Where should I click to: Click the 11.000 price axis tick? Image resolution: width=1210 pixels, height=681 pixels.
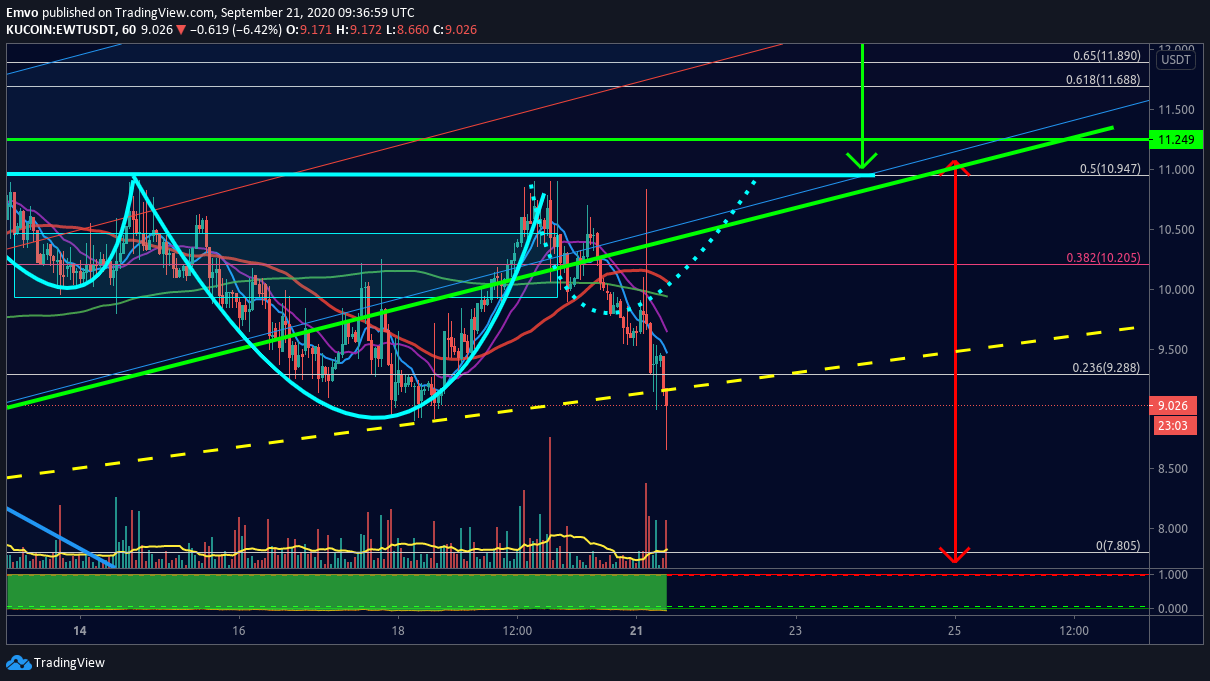tap(1177, 169)
